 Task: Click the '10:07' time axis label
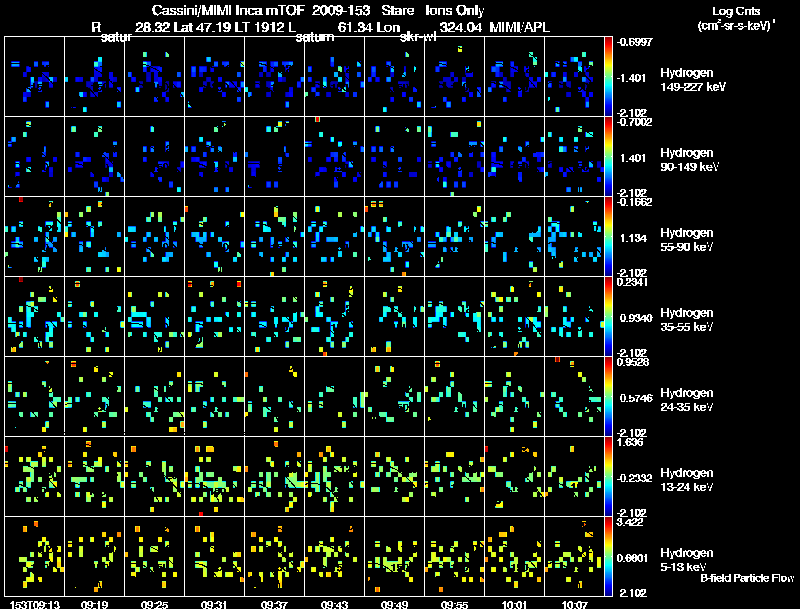click(574, 604)
